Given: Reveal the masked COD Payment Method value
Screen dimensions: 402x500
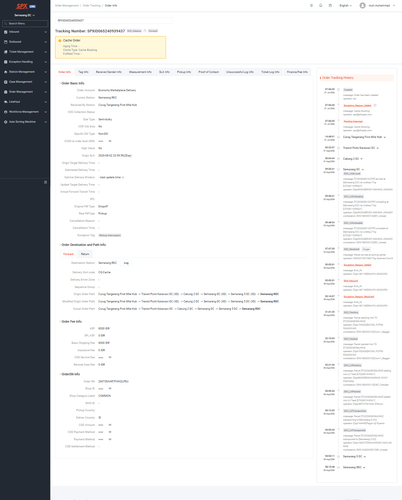Looking at the screenshot, I should tap(110, 432).
